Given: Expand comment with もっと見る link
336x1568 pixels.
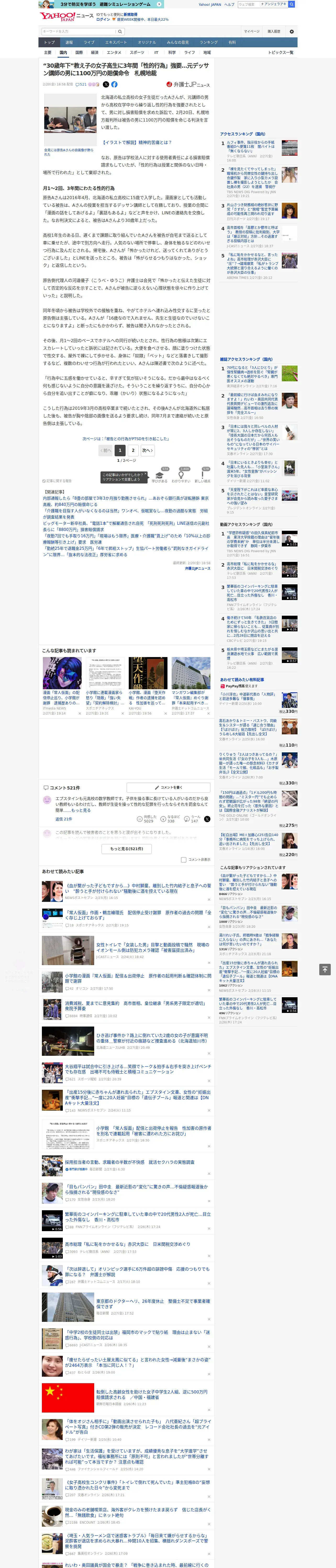Looking at the screenshot, I should pyautogui.click(x=81, y=811).
